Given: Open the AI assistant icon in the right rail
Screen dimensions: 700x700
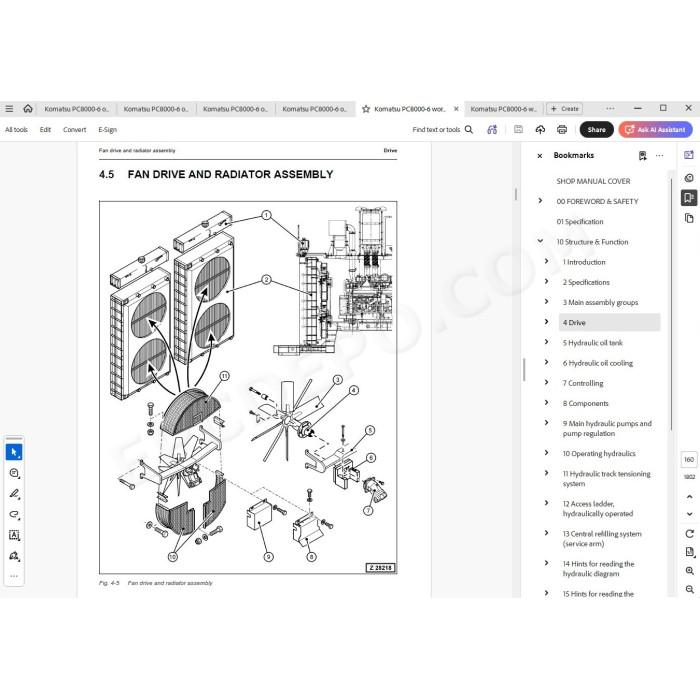Looking at the screenshot, I should [x=689, y=155].
